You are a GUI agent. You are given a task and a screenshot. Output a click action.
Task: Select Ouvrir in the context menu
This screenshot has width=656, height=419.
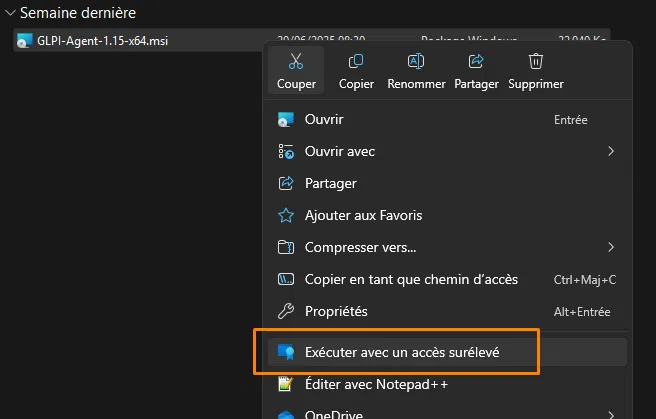coord(447,120)
